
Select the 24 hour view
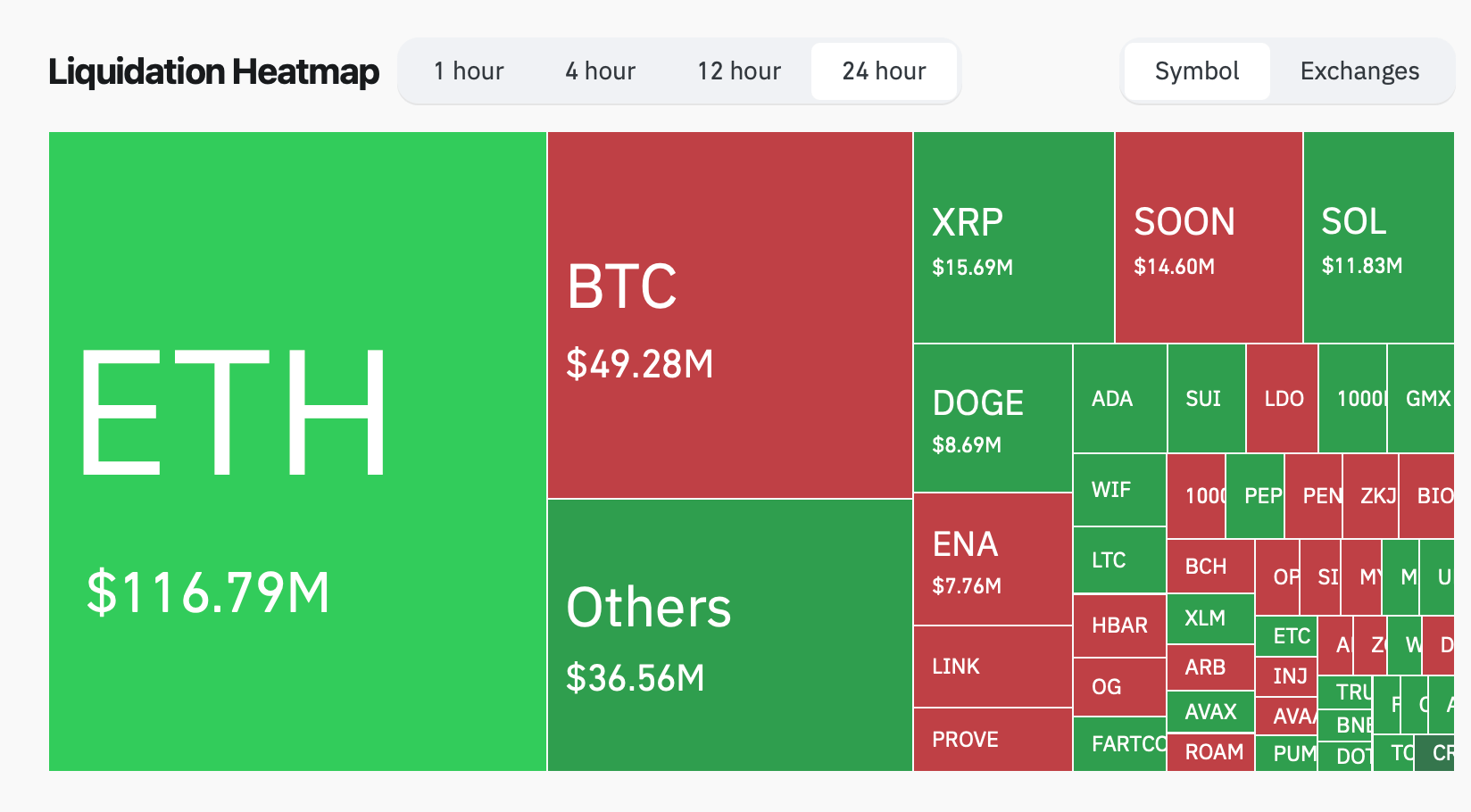coord(884,70)
